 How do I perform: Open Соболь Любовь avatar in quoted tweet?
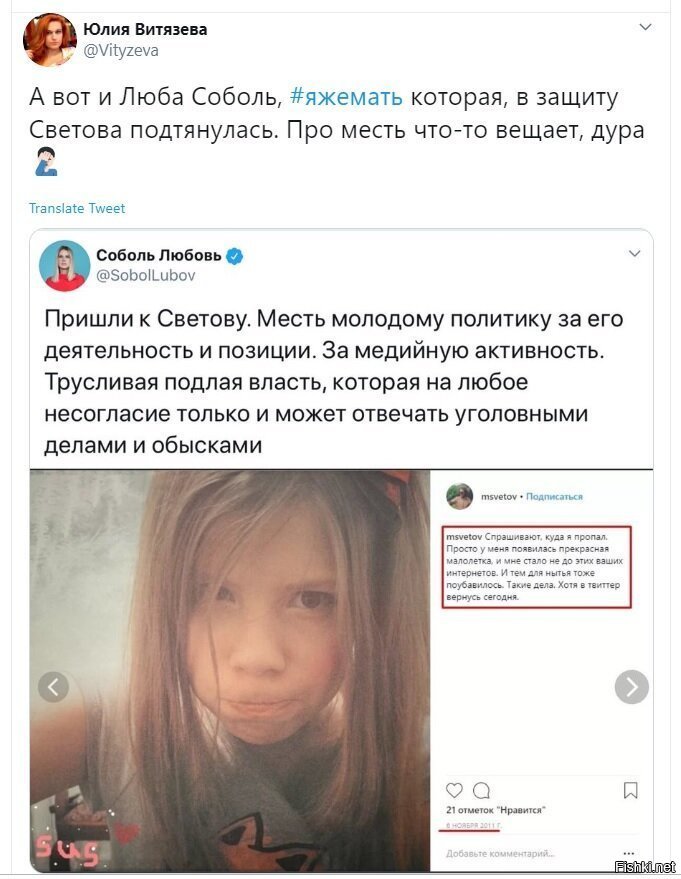[64, 266]
